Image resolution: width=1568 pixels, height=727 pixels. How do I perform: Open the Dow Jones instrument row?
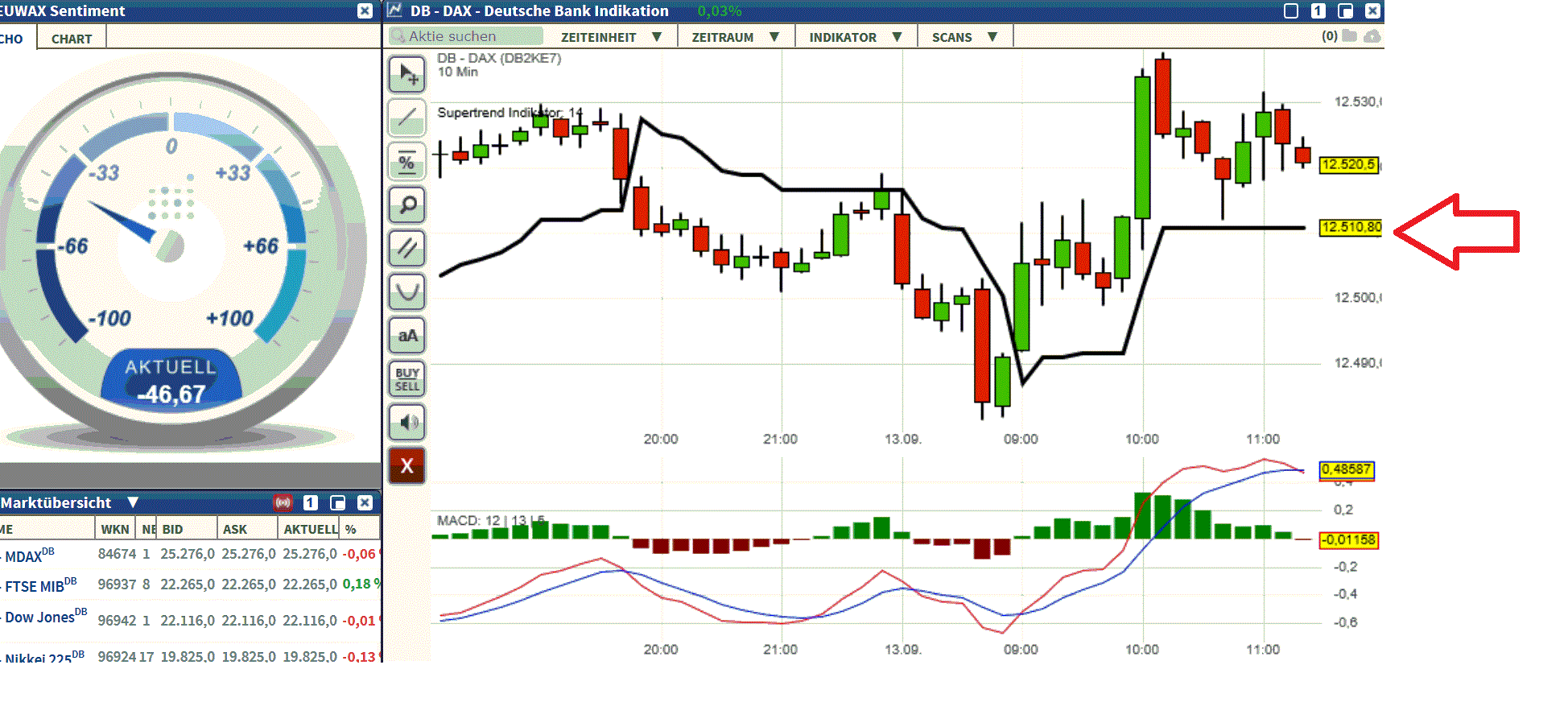(40, 617)
